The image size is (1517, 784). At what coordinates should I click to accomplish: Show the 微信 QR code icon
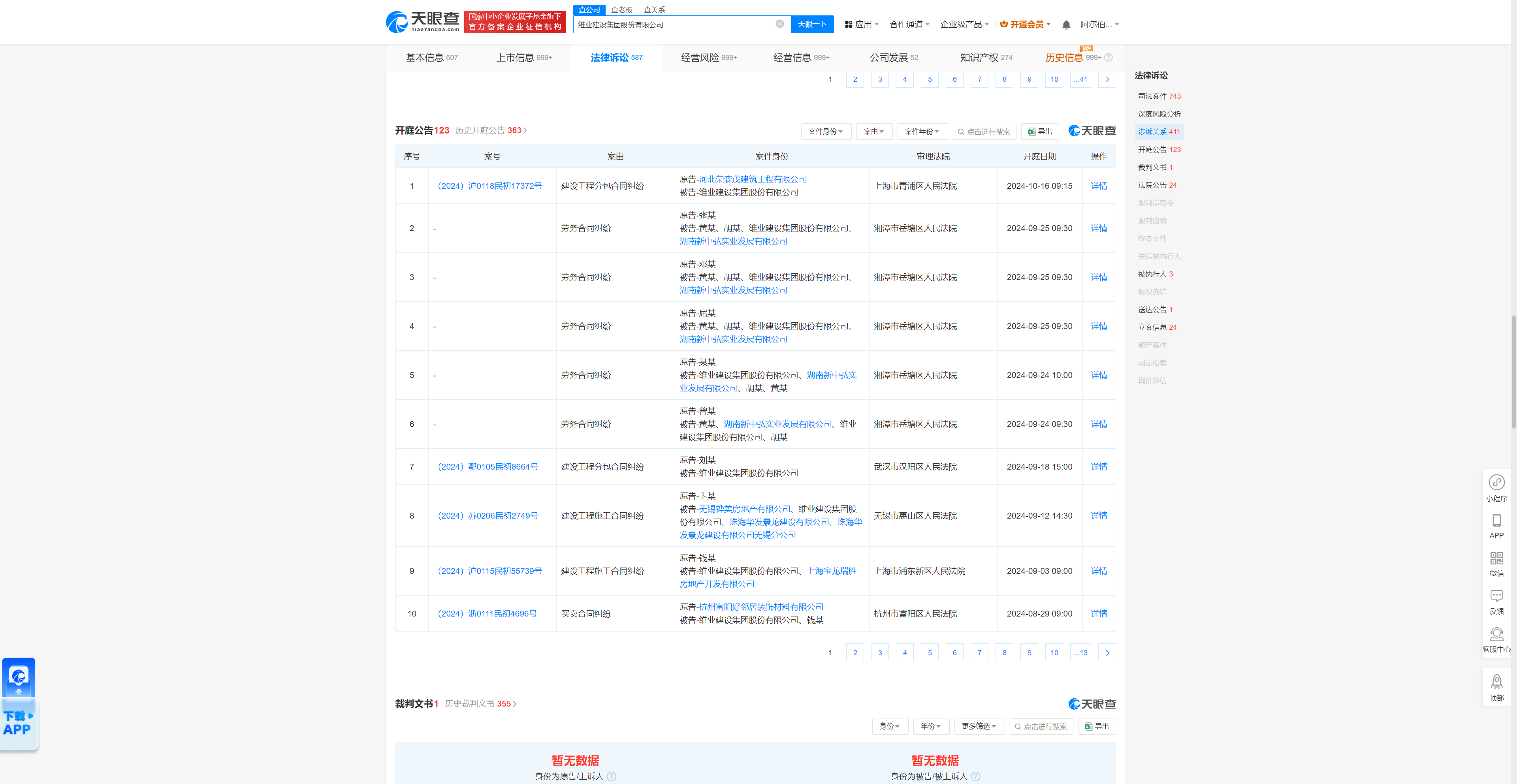click(1496, 564)
